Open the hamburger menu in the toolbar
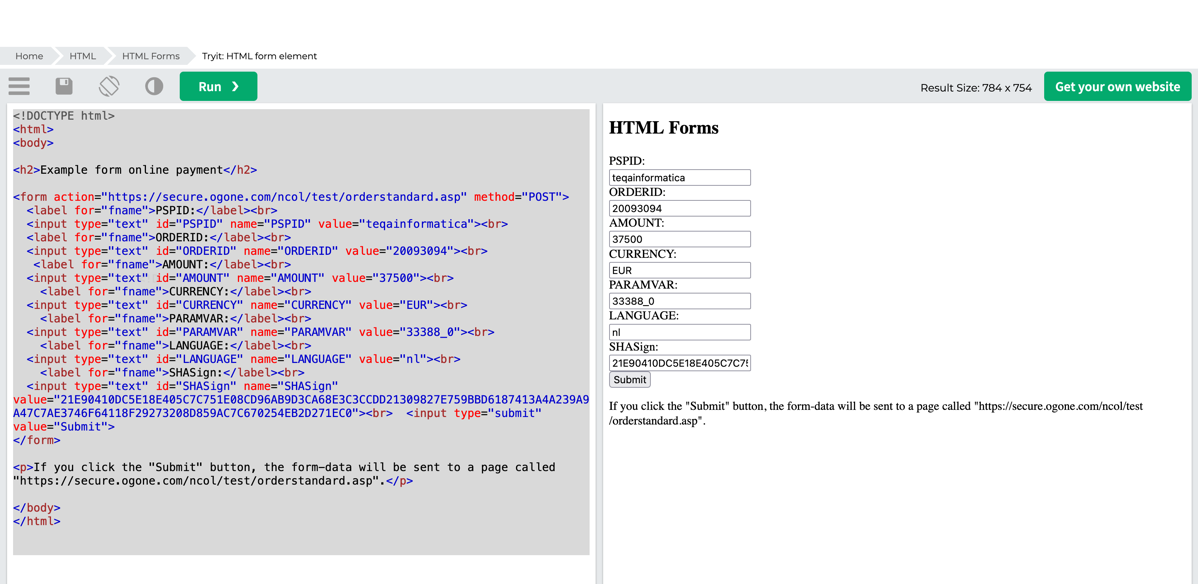The width and height of the screenshot is (1198, 584). click(x=19, y=86)
